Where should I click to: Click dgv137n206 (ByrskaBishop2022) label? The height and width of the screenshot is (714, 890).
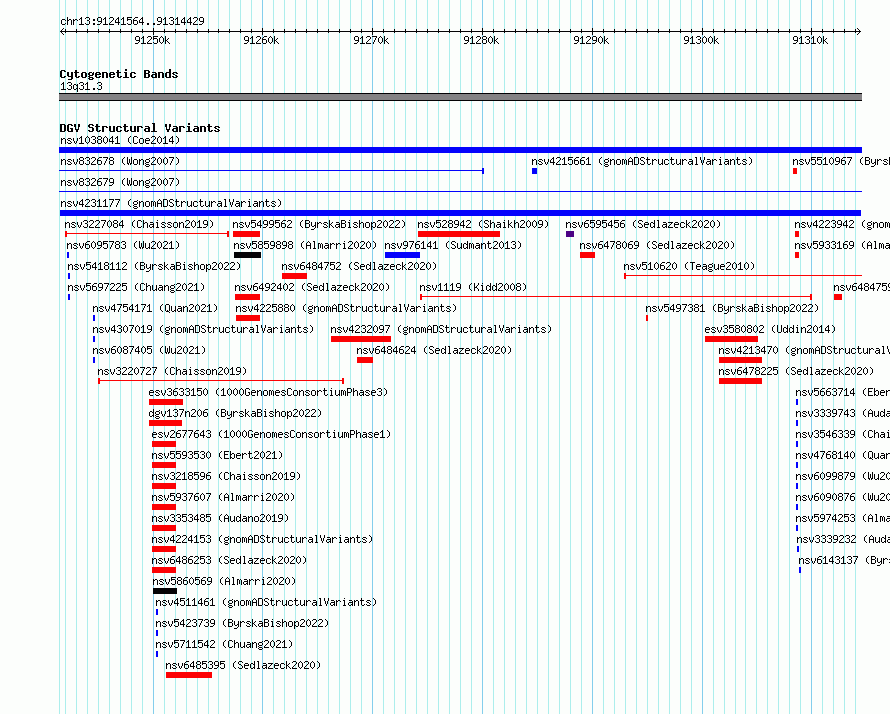coord(235,413)
